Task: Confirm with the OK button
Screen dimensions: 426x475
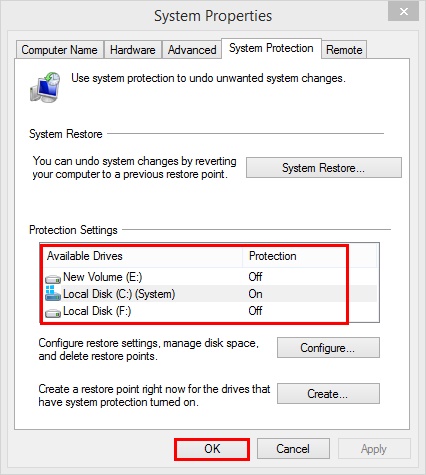Action: pos(212,449)
